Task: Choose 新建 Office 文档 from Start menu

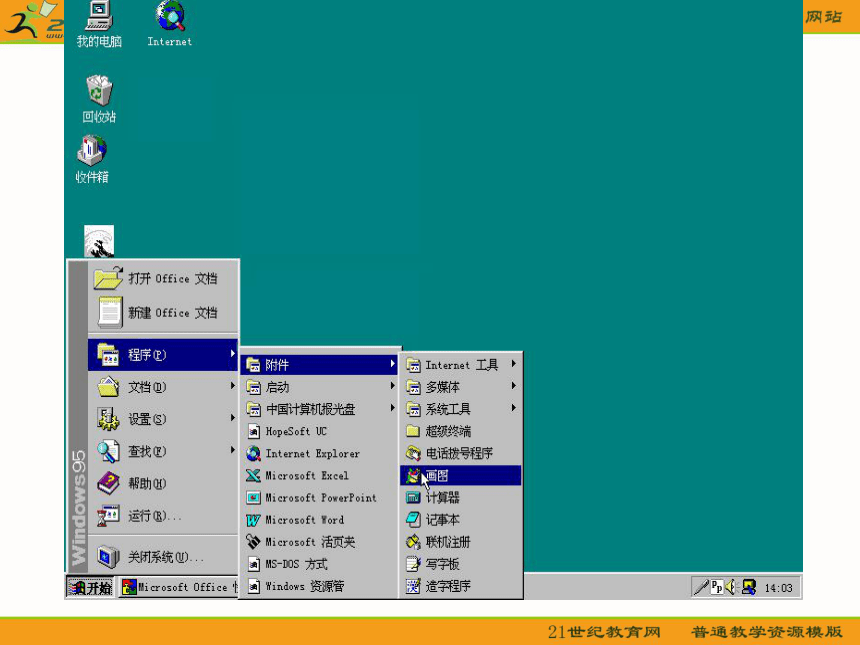Action: 163,313
